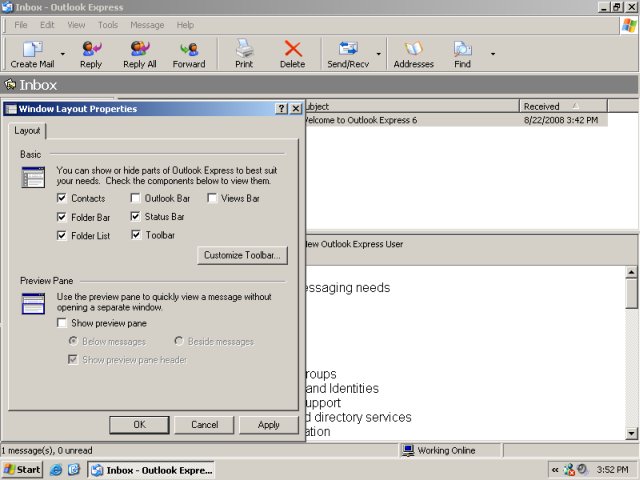Uncheck the Status Bar checkbox
This screenshot has width=640, height=480.
[135, 216]
